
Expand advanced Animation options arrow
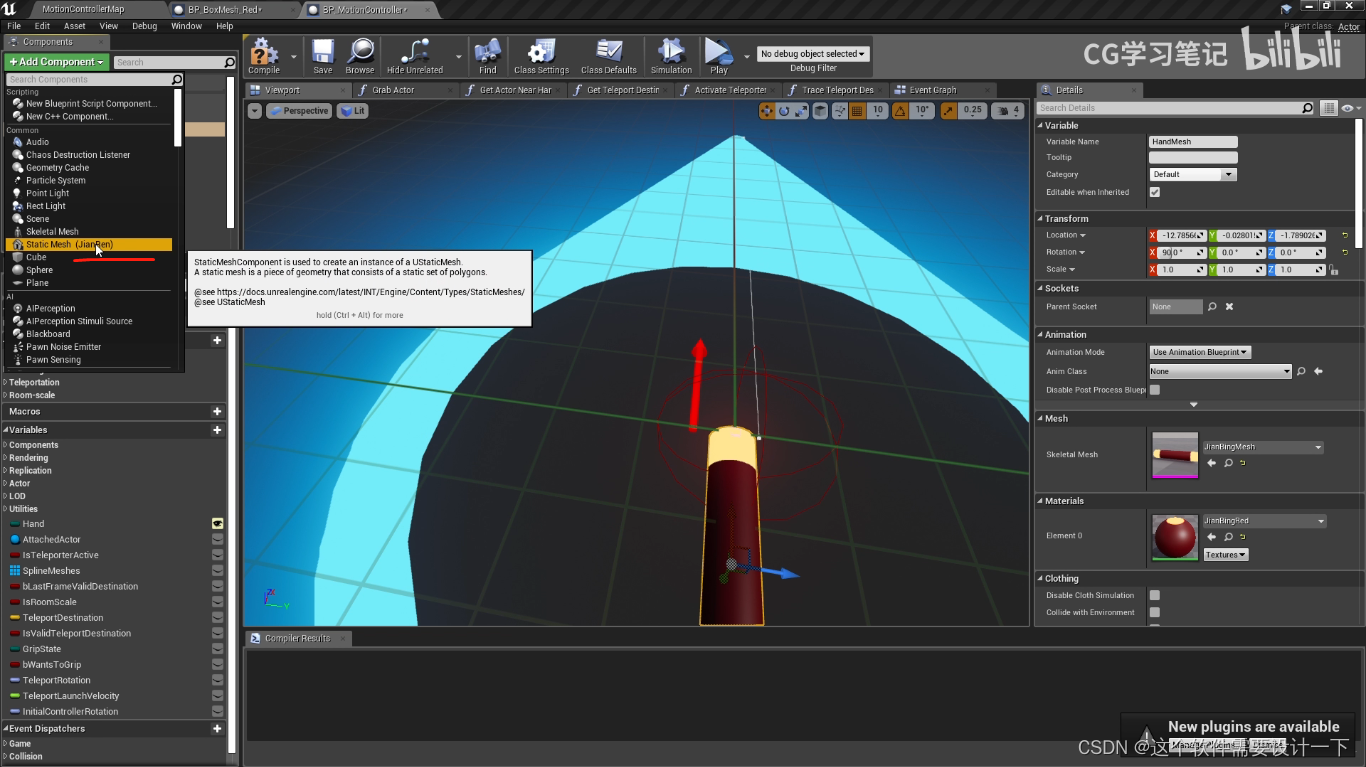[1193, 404]
